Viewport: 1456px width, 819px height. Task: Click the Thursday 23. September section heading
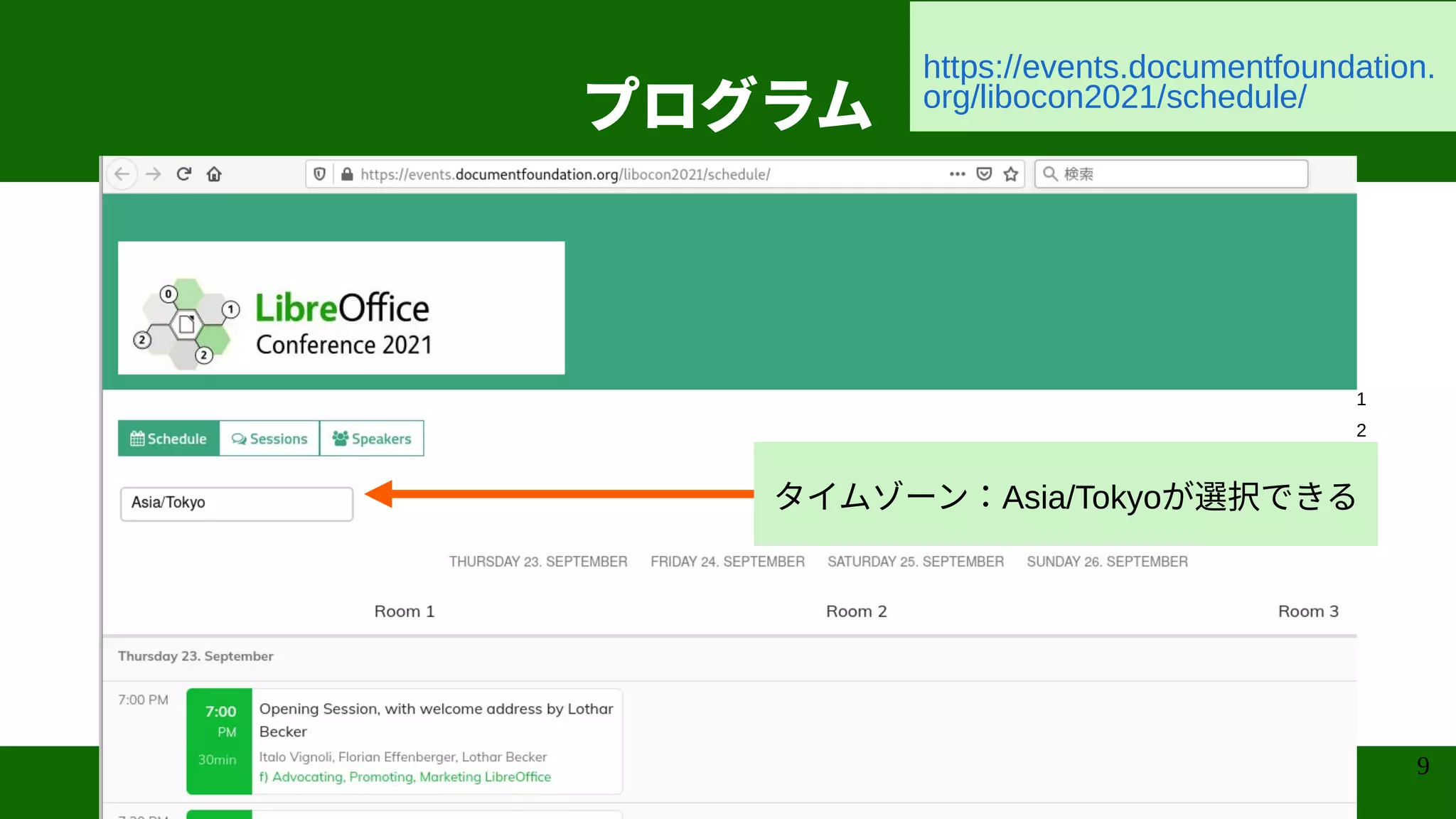pos(196,656)
